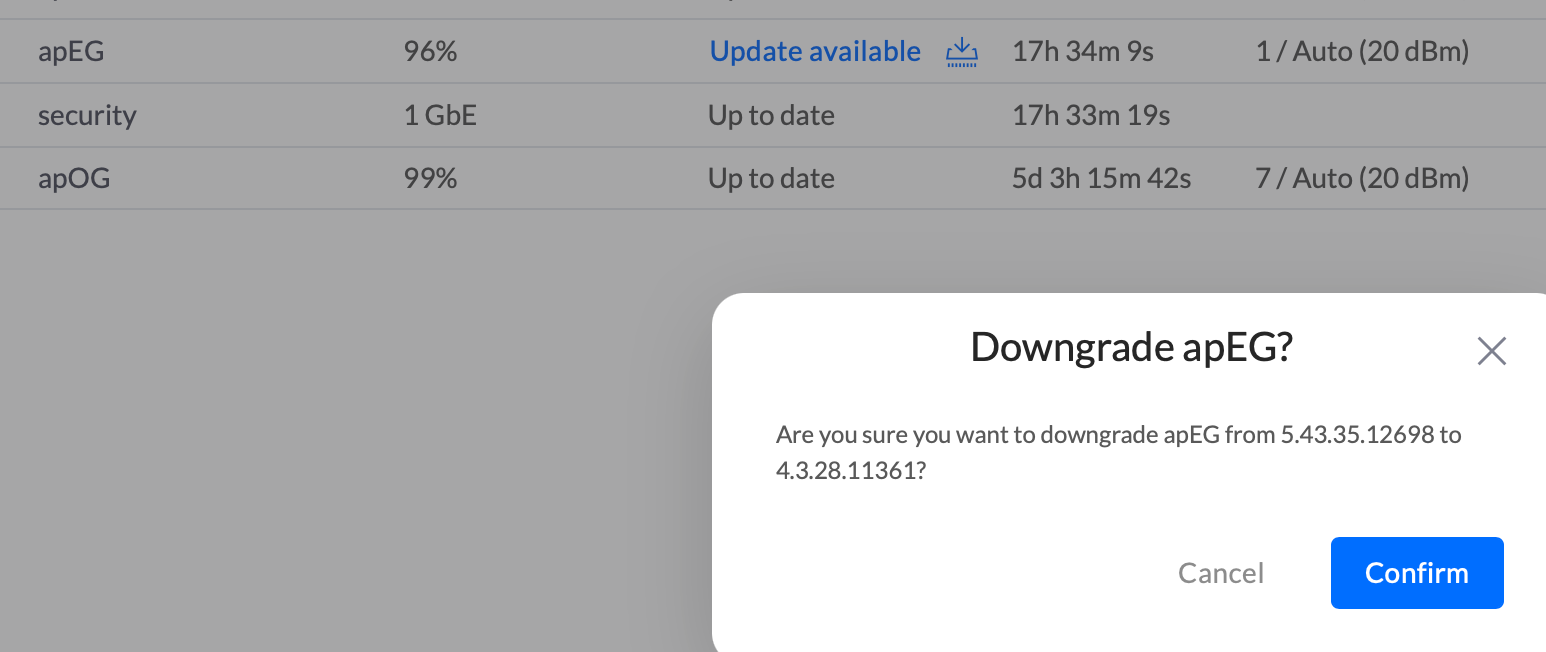The image size is (1546, 652).
Task: Click the Up to date status for security
Action: (x=771, y=115)
